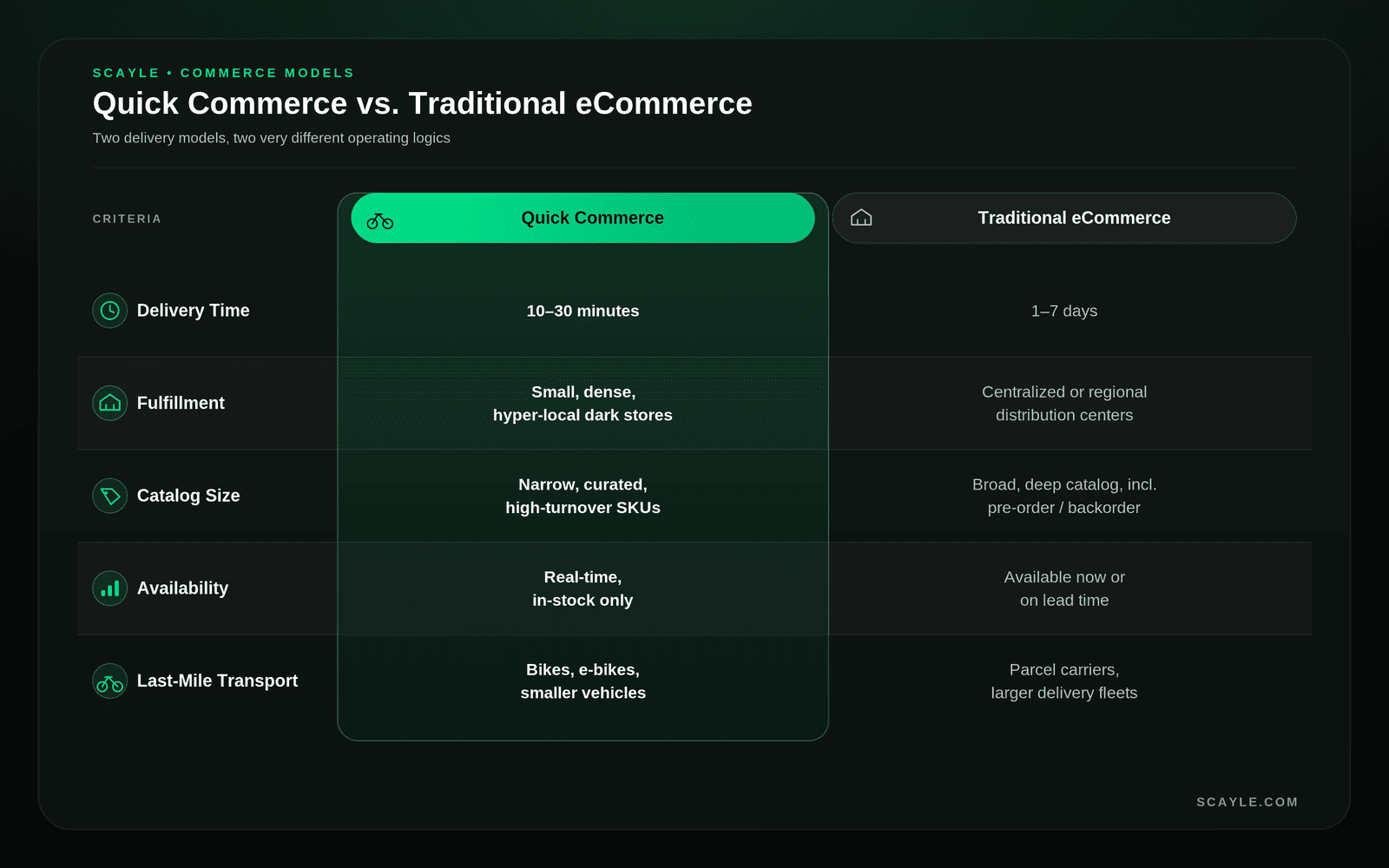Click the 'Two delivery models' subtitle text
This screenshot has height=868, width=1389.
click(x=272, y=138)
